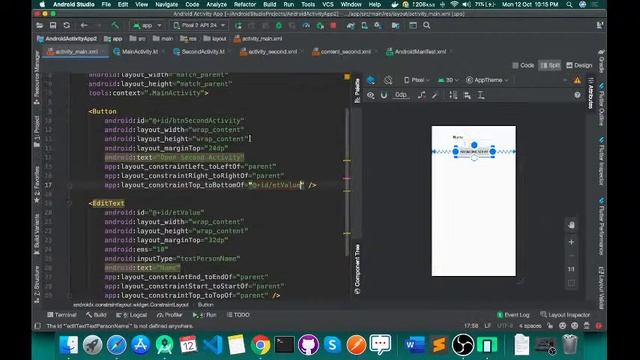
Task: Open the Refactor menu
Action: tap(245, 4)
